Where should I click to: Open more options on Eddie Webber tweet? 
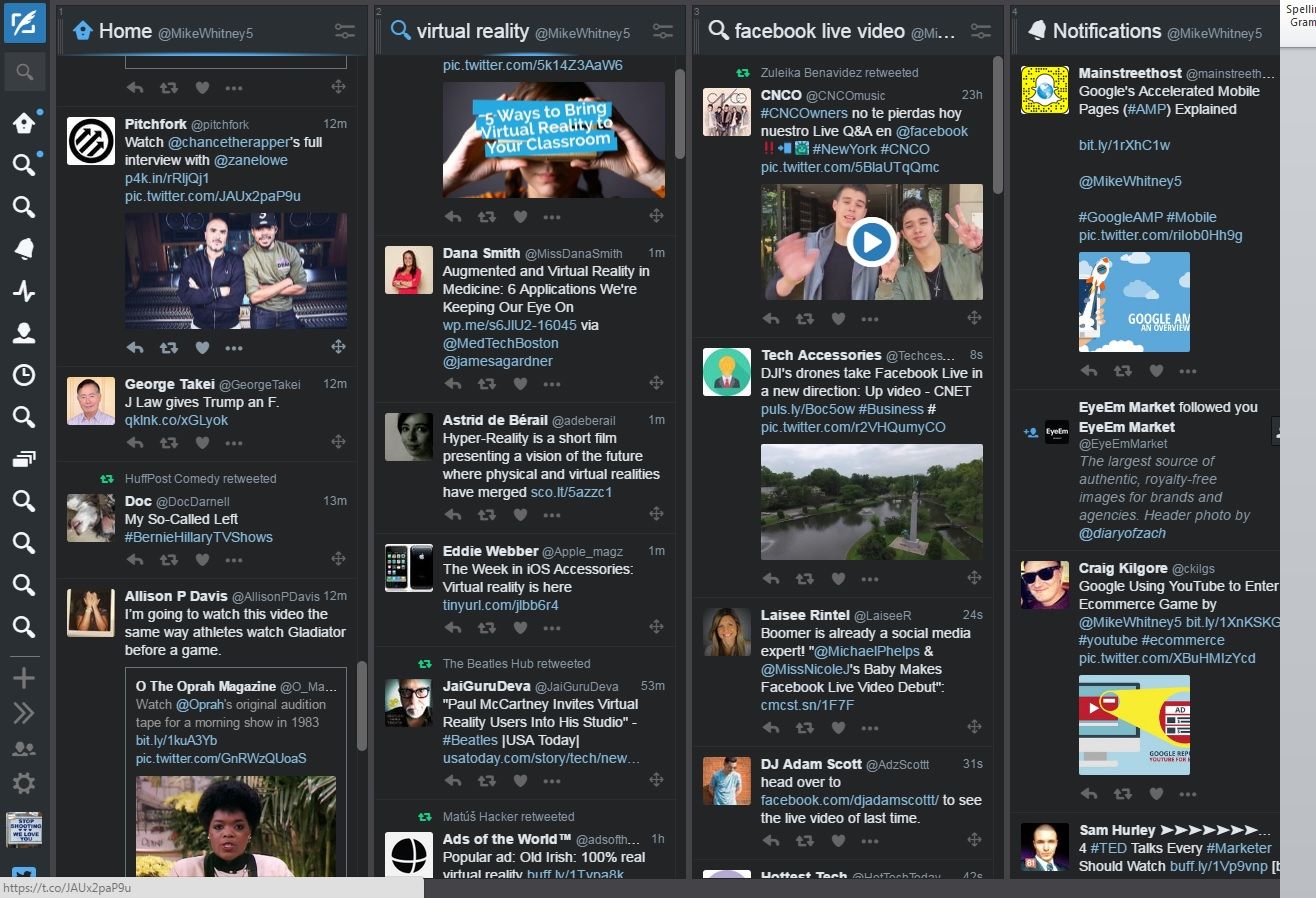point(552,627)
